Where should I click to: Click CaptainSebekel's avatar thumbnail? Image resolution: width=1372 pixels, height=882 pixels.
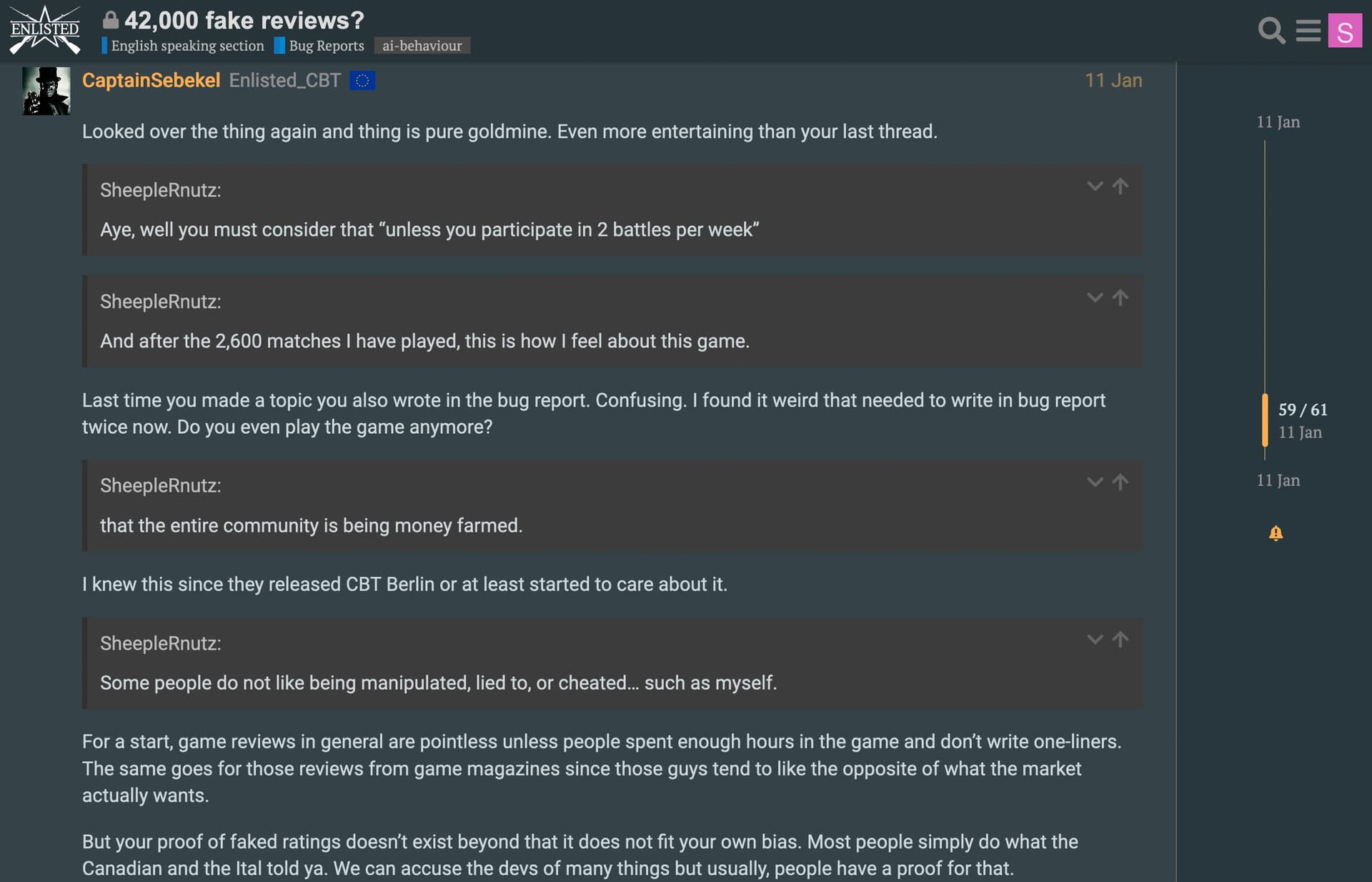[46, 91]
